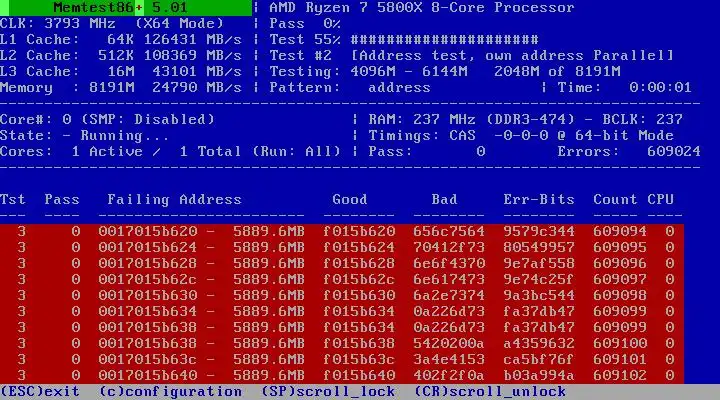This screenshot has width=720, height=400.
Task: Click the Test #2 address test description
Action: click(x=512, y=56)
